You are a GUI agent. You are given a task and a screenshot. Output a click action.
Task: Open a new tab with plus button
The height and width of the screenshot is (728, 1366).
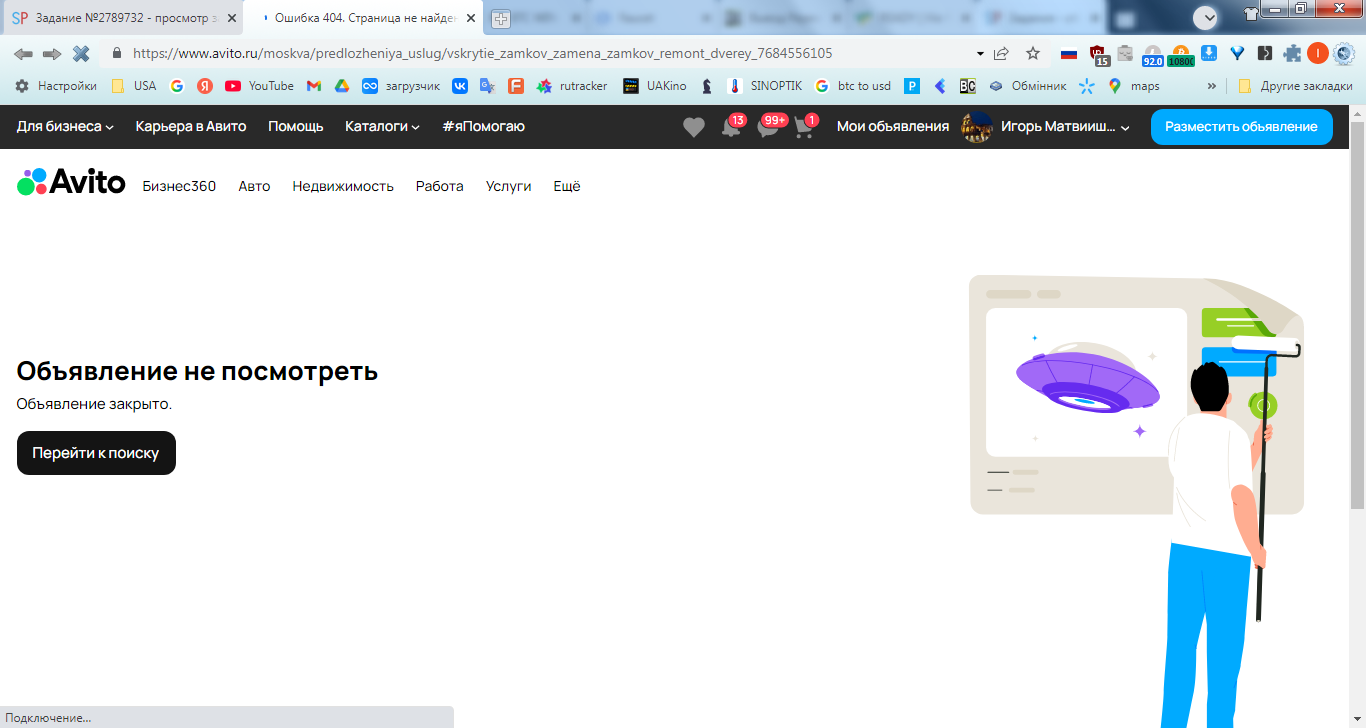[501, 19]
